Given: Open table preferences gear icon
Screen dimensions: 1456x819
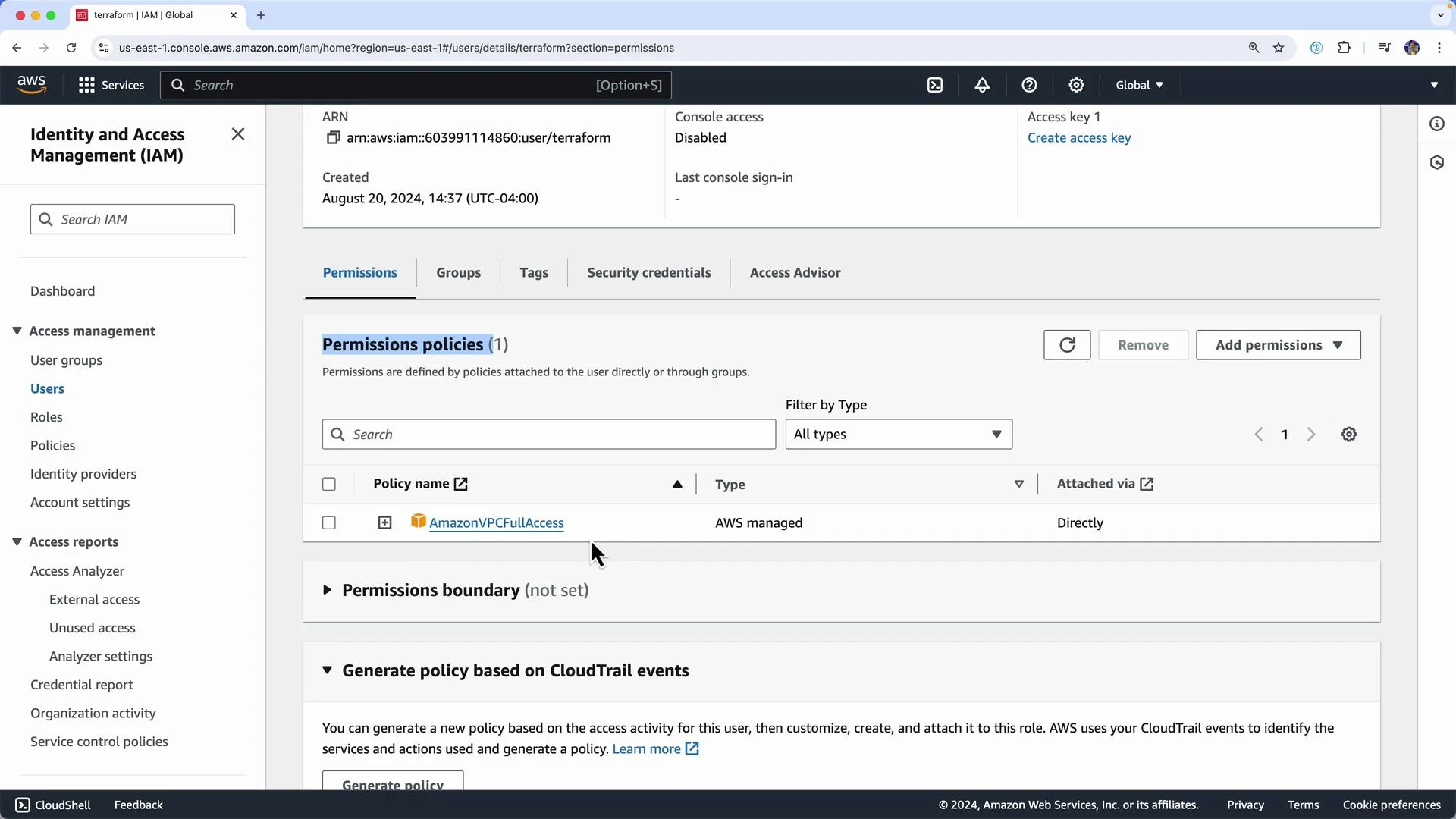Looking at the screenshot, I should tap(1349, 435).
